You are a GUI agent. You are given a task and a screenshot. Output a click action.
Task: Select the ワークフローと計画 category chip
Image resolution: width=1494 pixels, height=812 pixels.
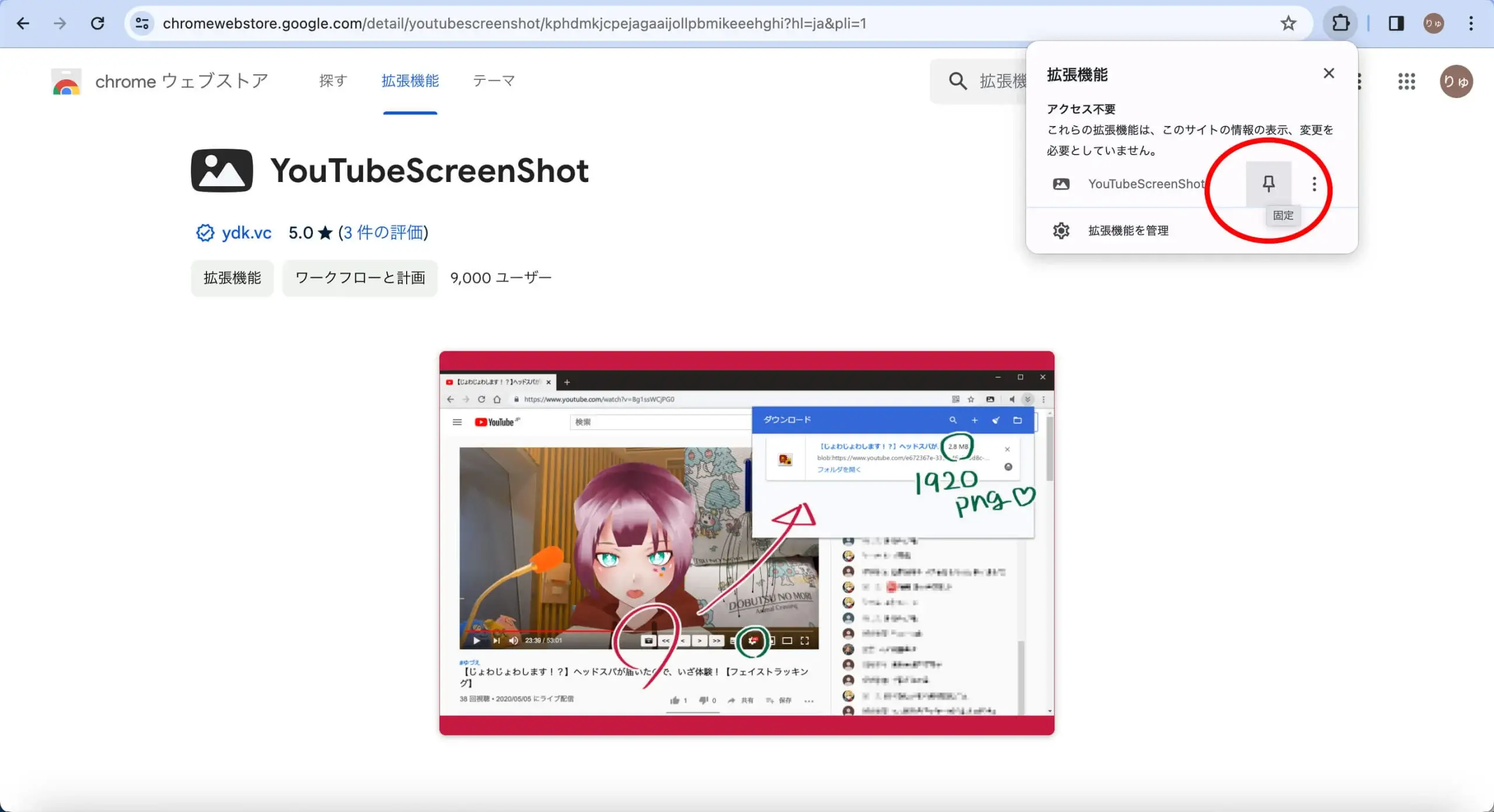360,278
